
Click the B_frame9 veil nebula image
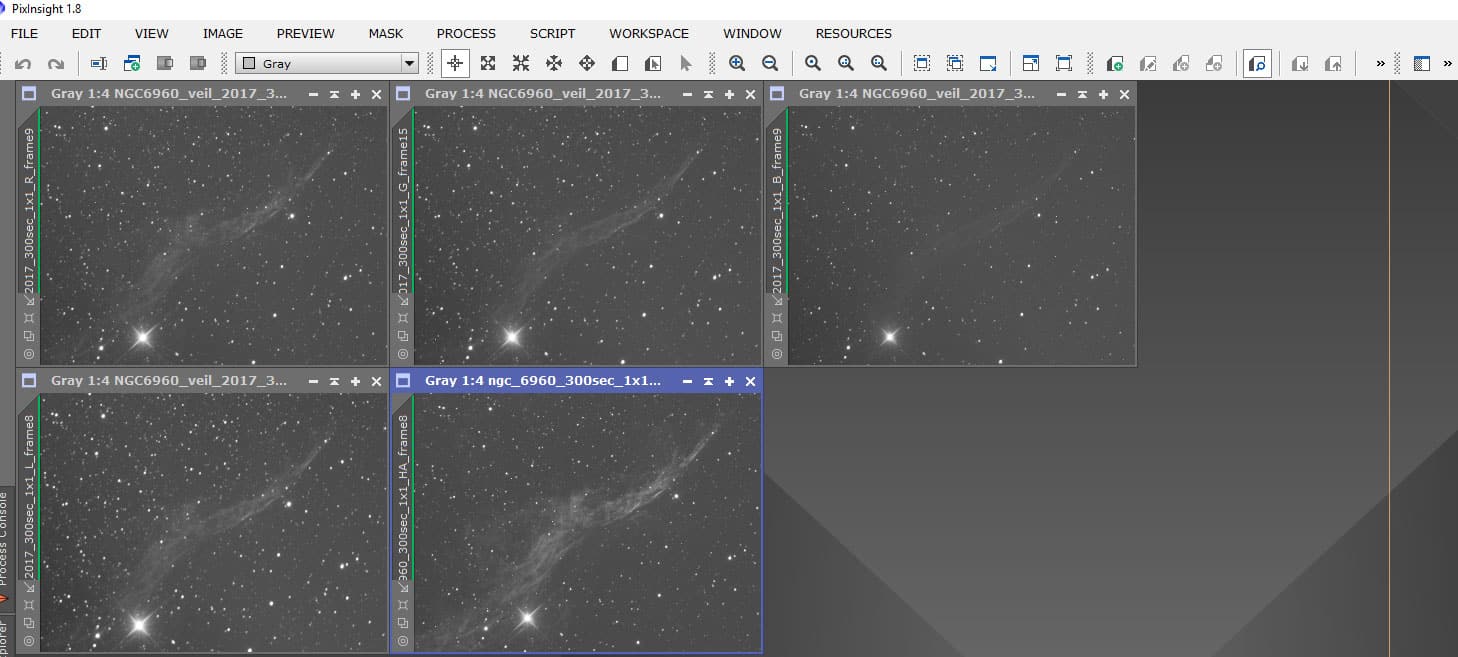coord(962,236)
